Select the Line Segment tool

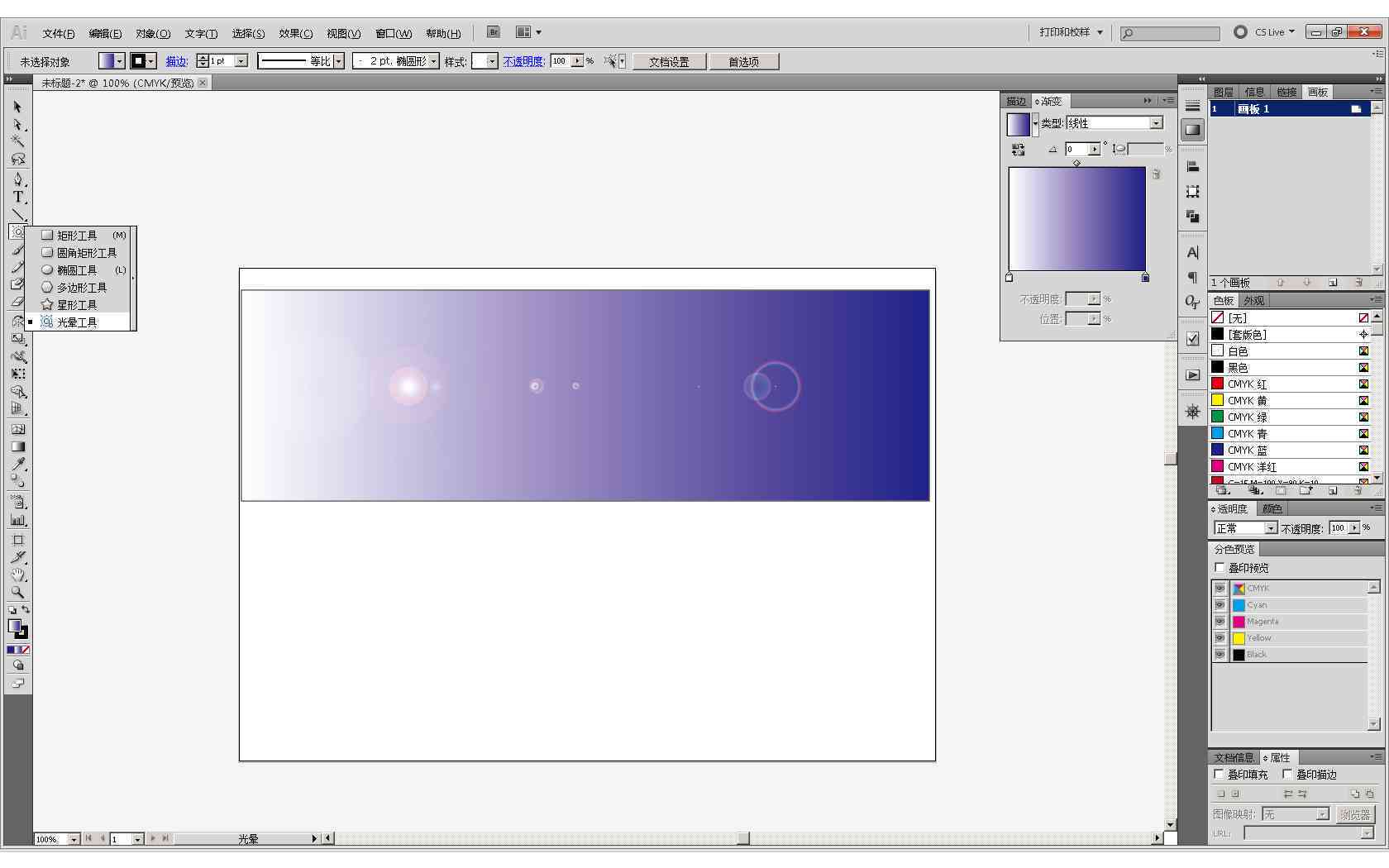coord(17,214)
